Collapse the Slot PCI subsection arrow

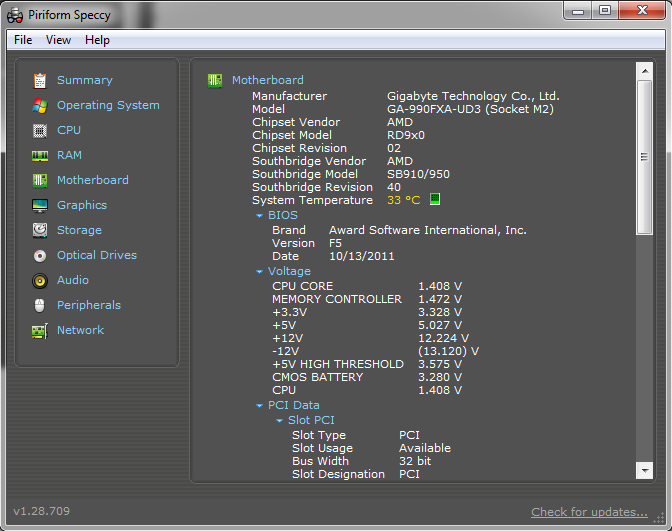(x=279, y=420)
